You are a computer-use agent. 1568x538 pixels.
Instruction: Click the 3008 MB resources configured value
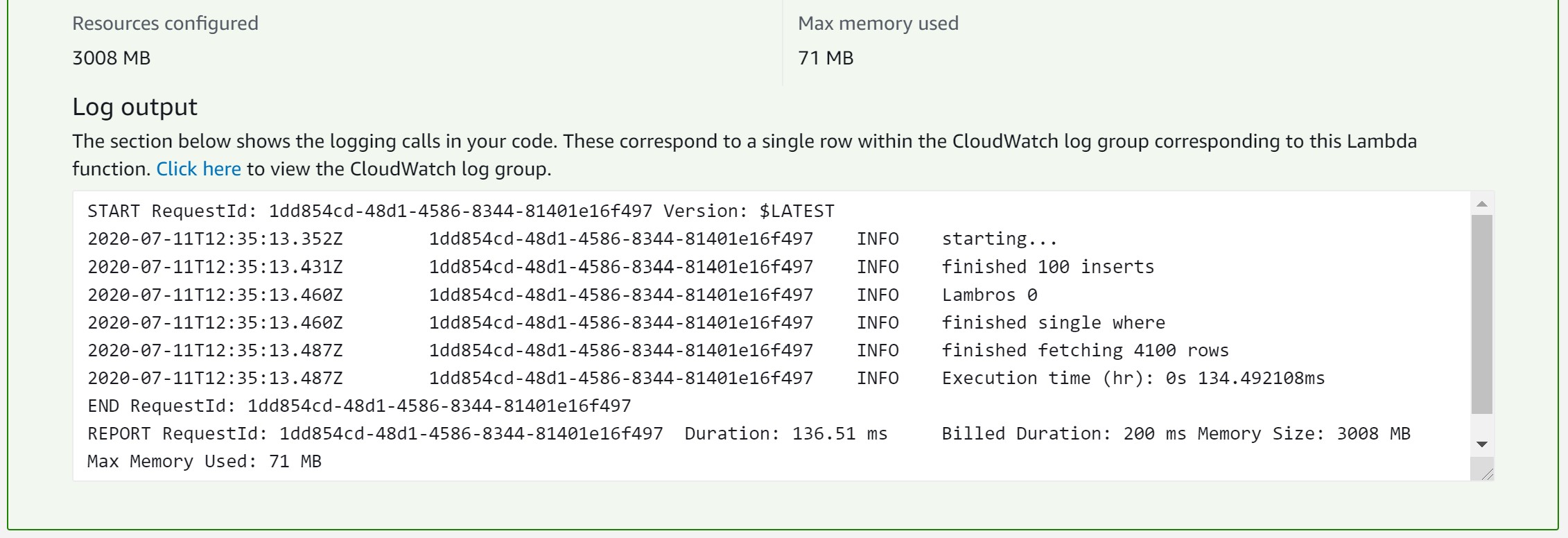(x=112, y=58)
